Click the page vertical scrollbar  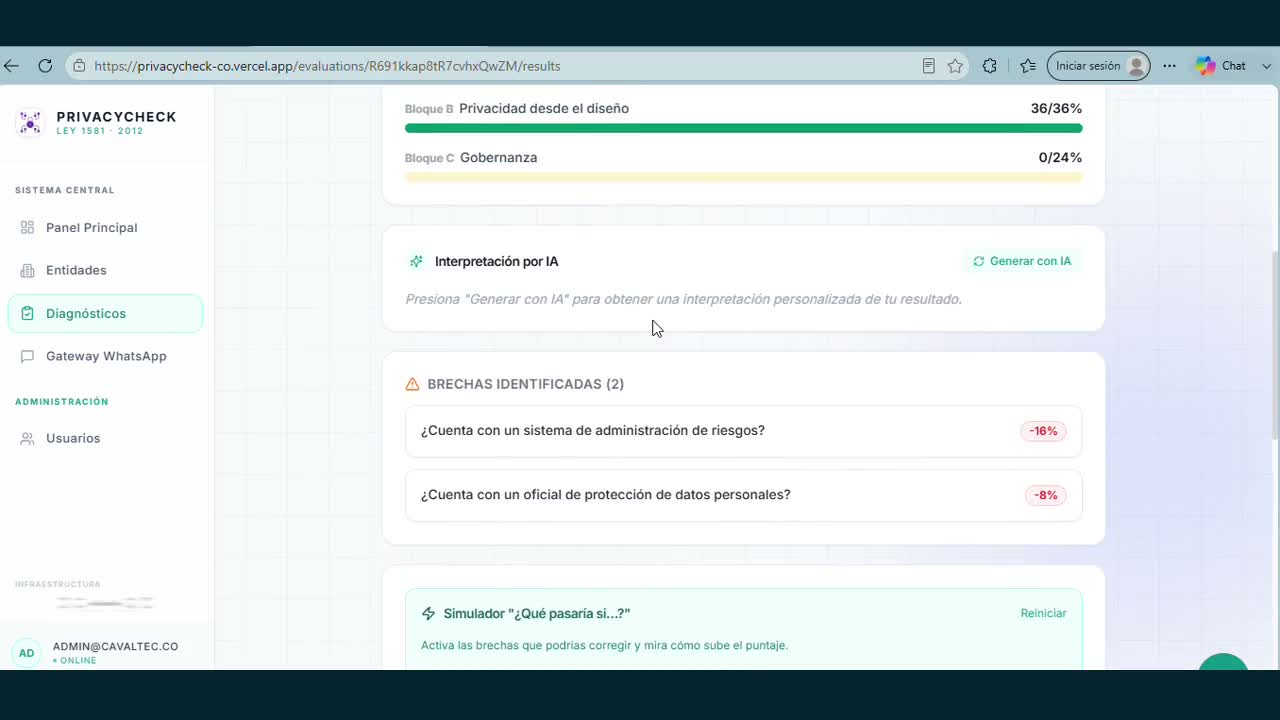[1274, 344]
